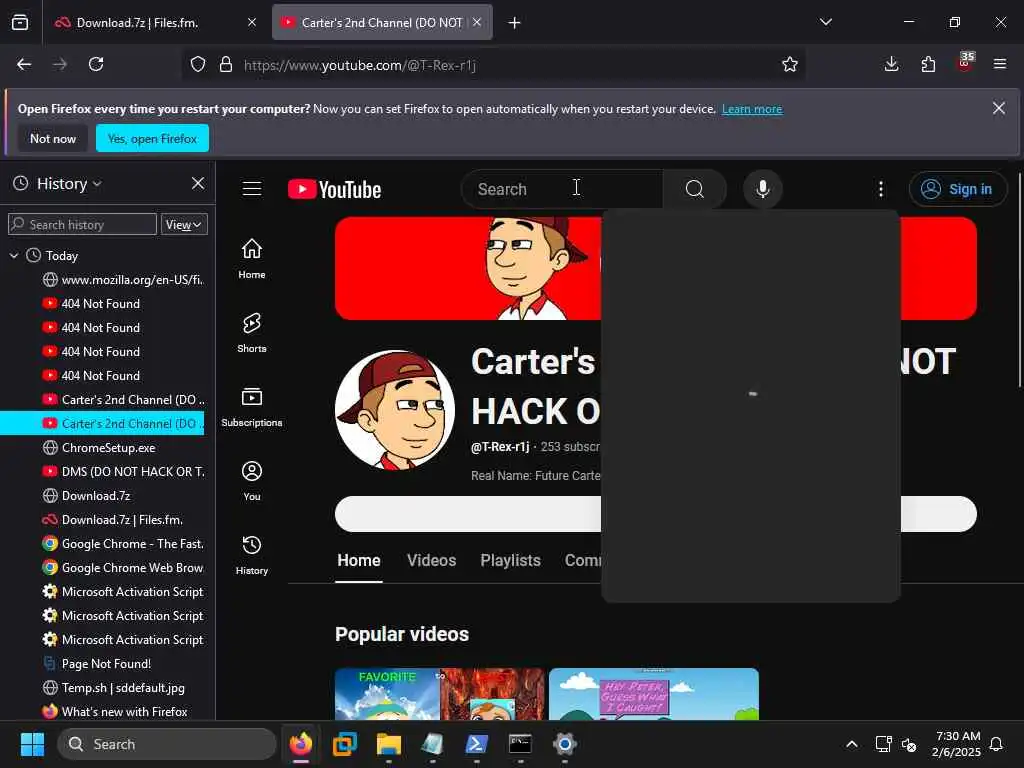
Task: Open YouTube Shorts in sidebar
Action: tap(251, 332)
